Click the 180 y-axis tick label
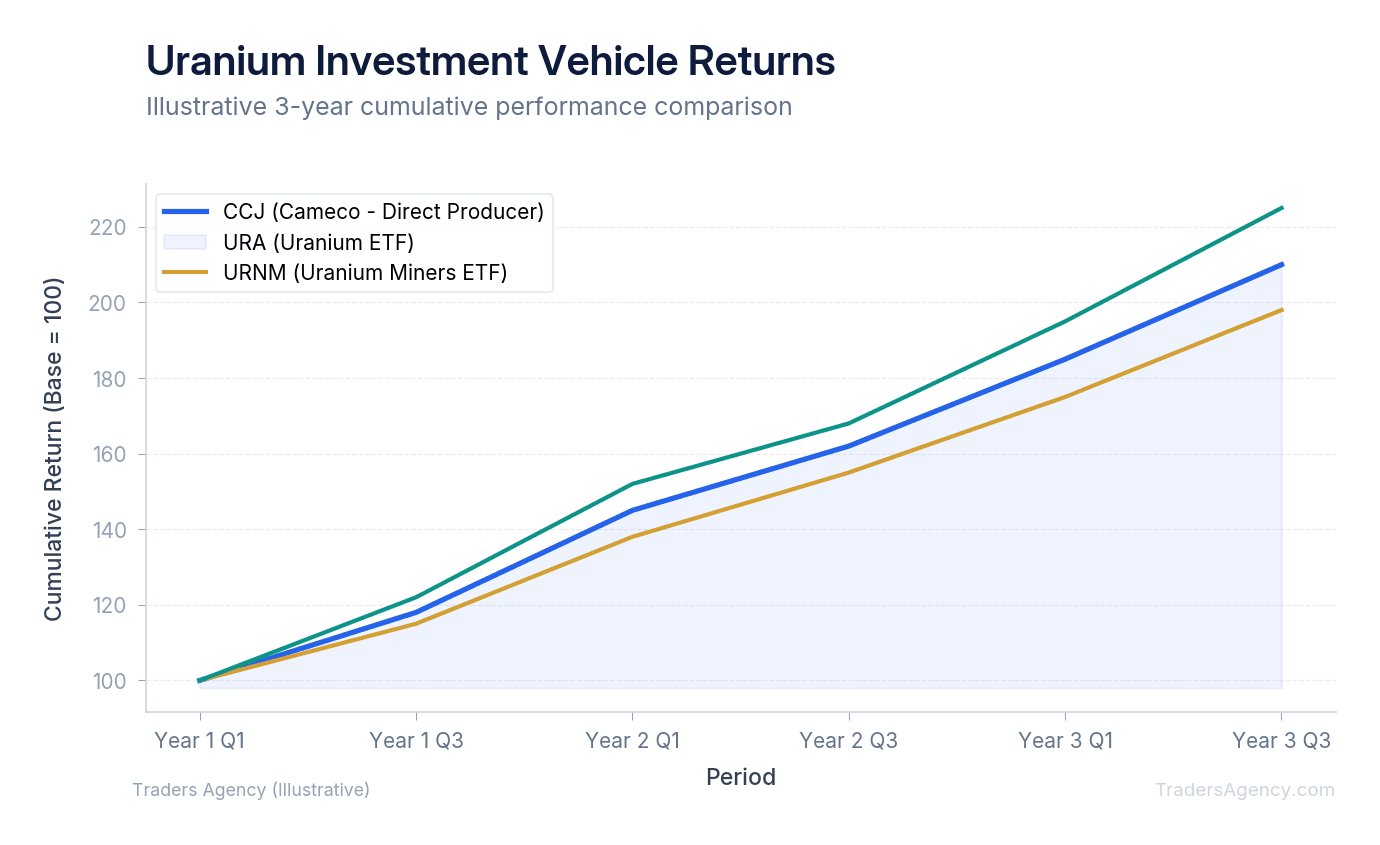The height and width of the screenshot is (845, 1380). click(112, 379)
